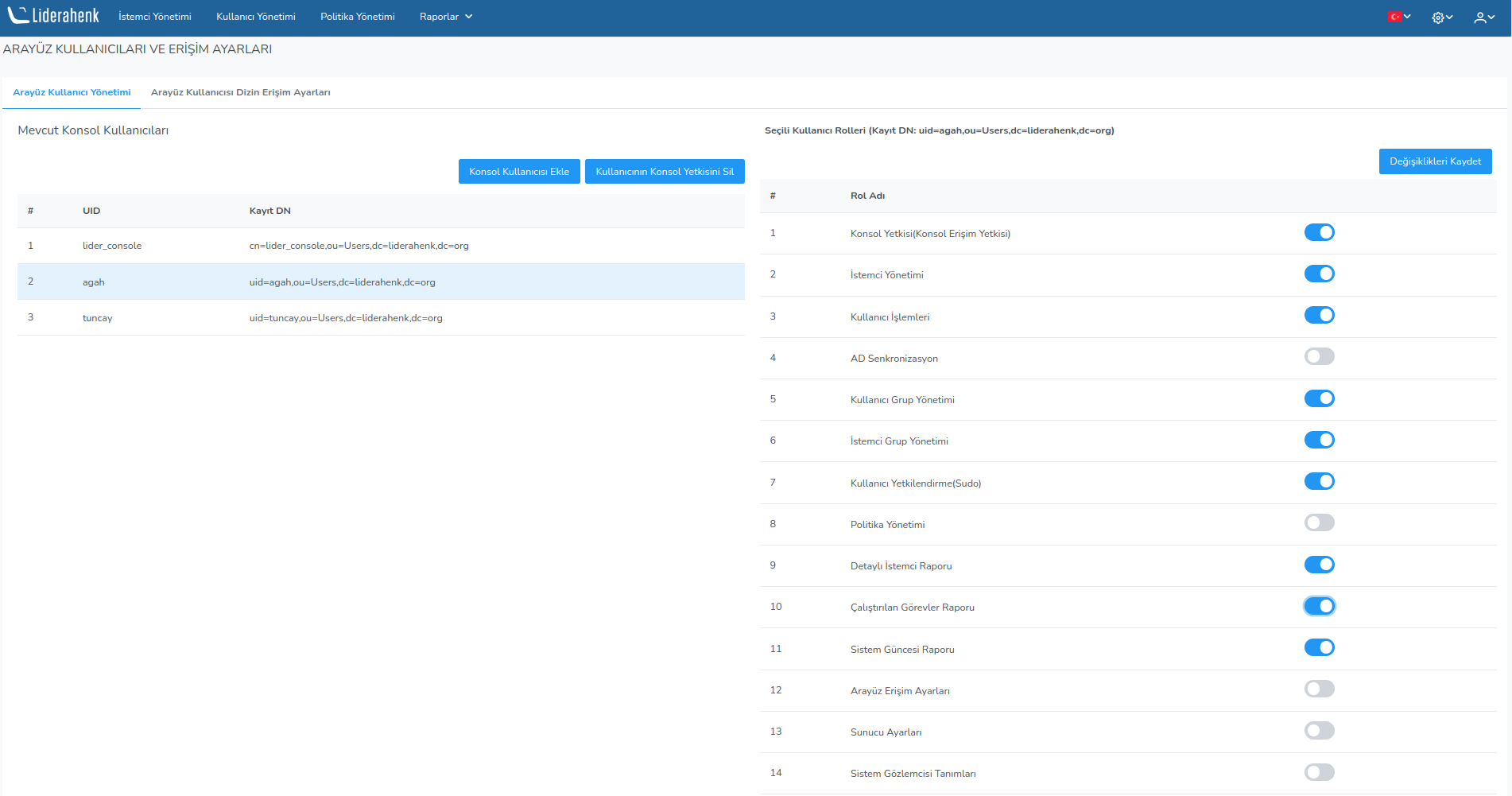The height and width of the screenshot is (796, 1512).
Task: Click DN uid=tuncay,ou=Users,dc=liderahenk,dc=org
Action: pos(346,318)
